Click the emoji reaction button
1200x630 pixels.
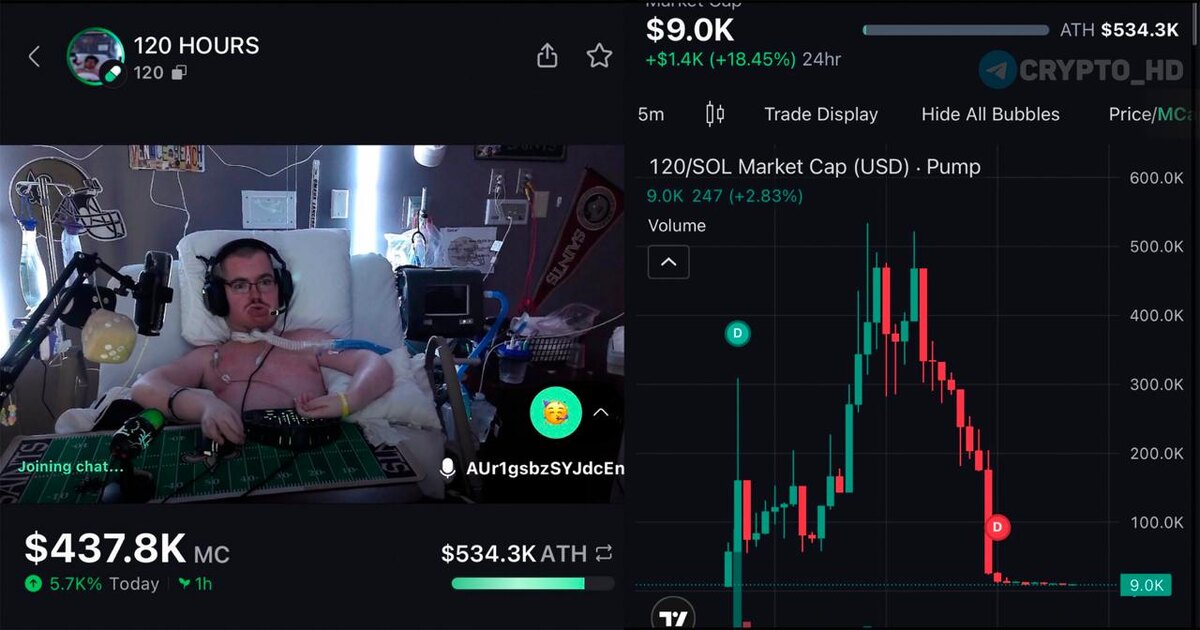click(x=555, y=412)
